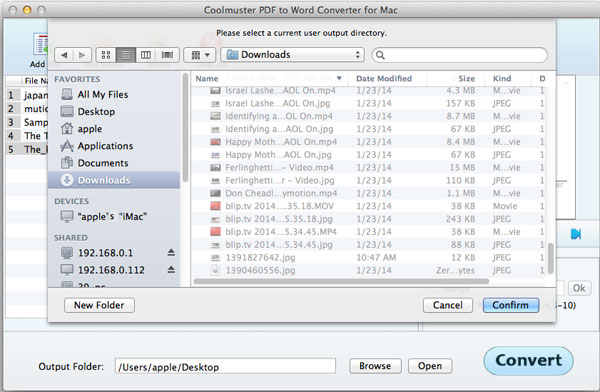This screenshot has width=600, height=392.
Task: Reverse the sort order arrow in the Name column
Action: pos(339,78)
